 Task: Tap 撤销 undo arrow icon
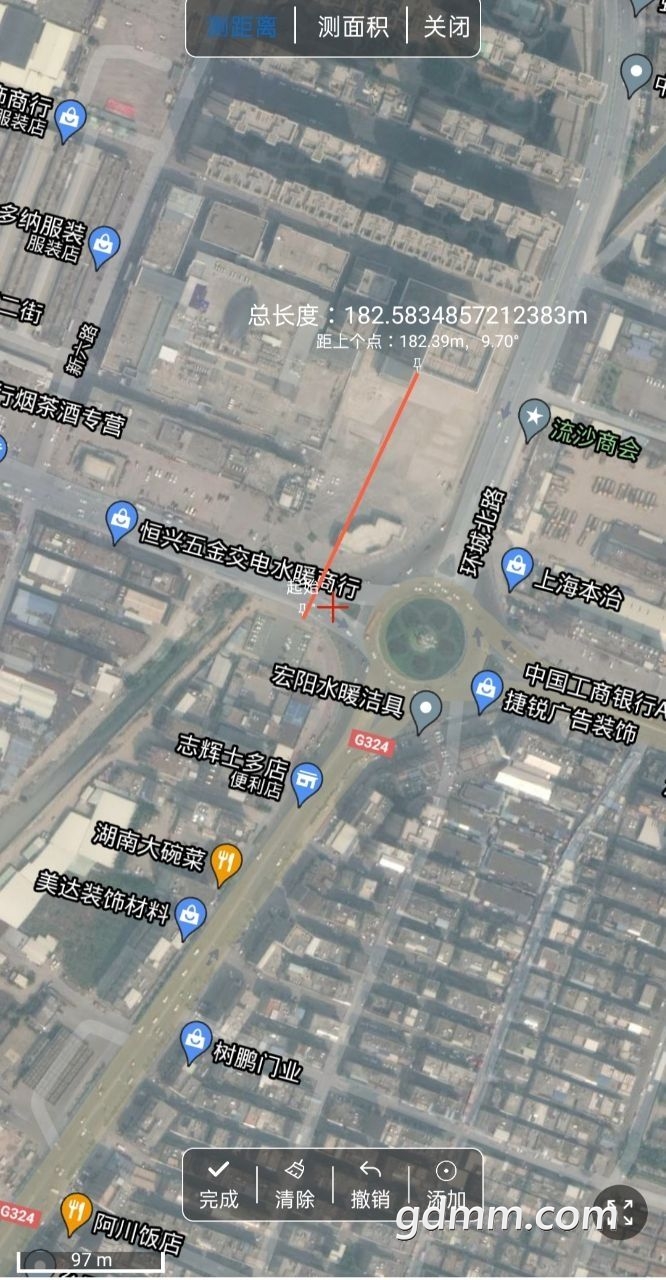(x=371, y=1185)
